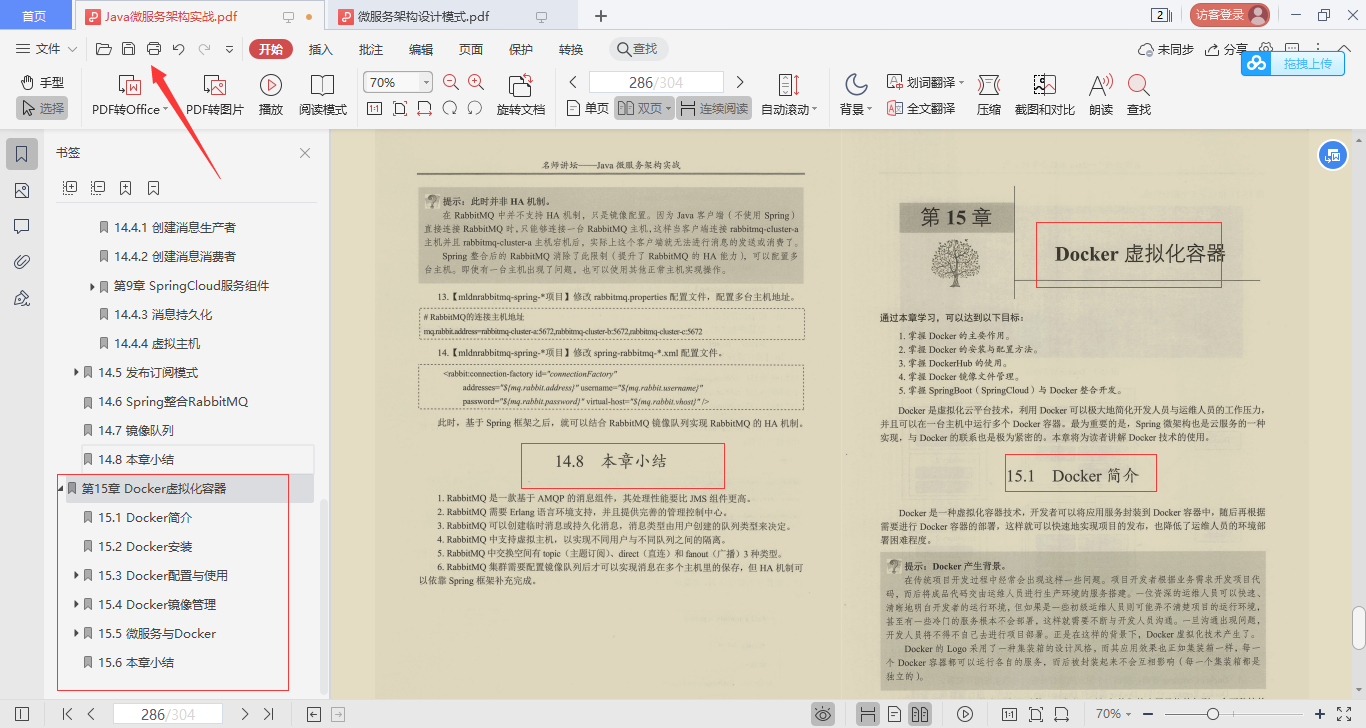The height and width of the screenshot is (728, 1366).
Task: Open the thumbnails sidebar panel
Action: (x=22, y=190)
